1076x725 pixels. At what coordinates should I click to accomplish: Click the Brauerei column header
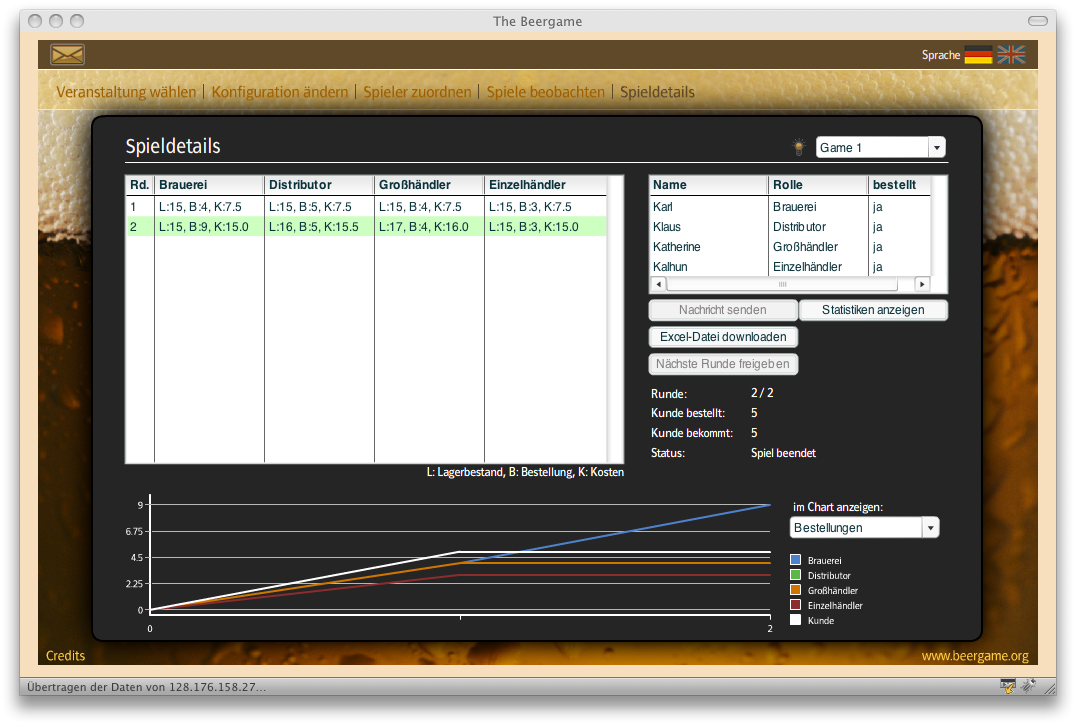tap(209, 185)
